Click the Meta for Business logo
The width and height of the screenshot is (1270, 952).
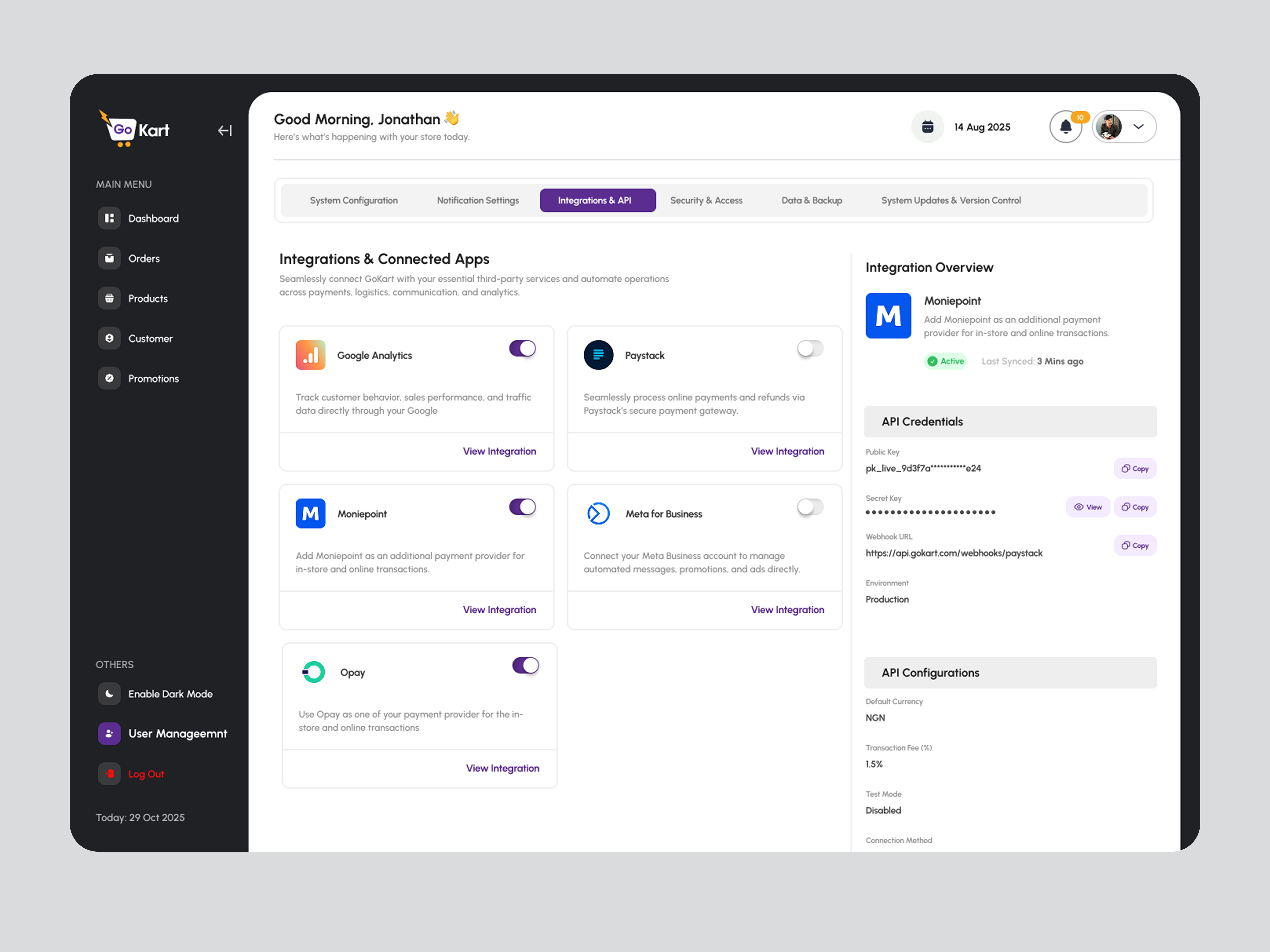point(598,514)
